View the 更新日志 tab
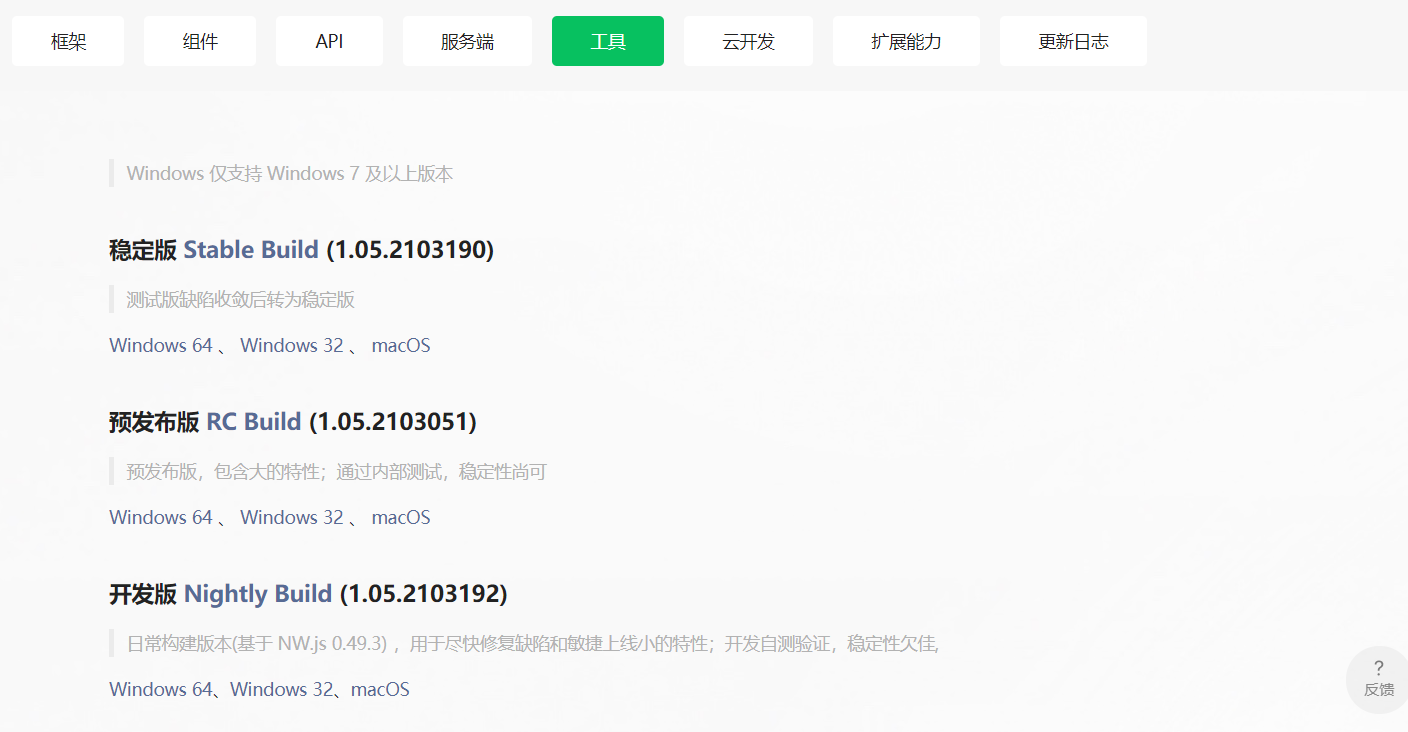 (1073, 41)
